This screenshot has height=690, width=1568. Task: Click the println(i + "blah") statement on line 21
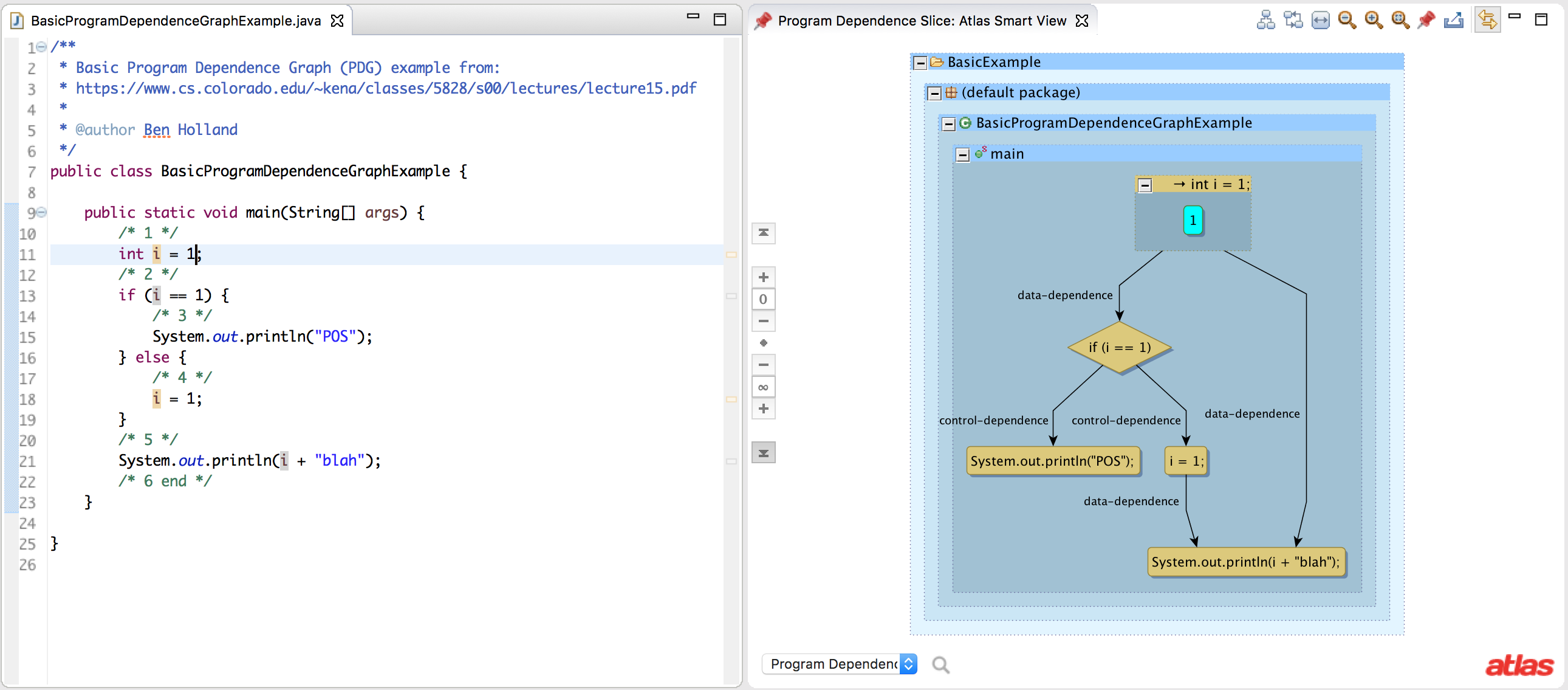tap(250, 461)
